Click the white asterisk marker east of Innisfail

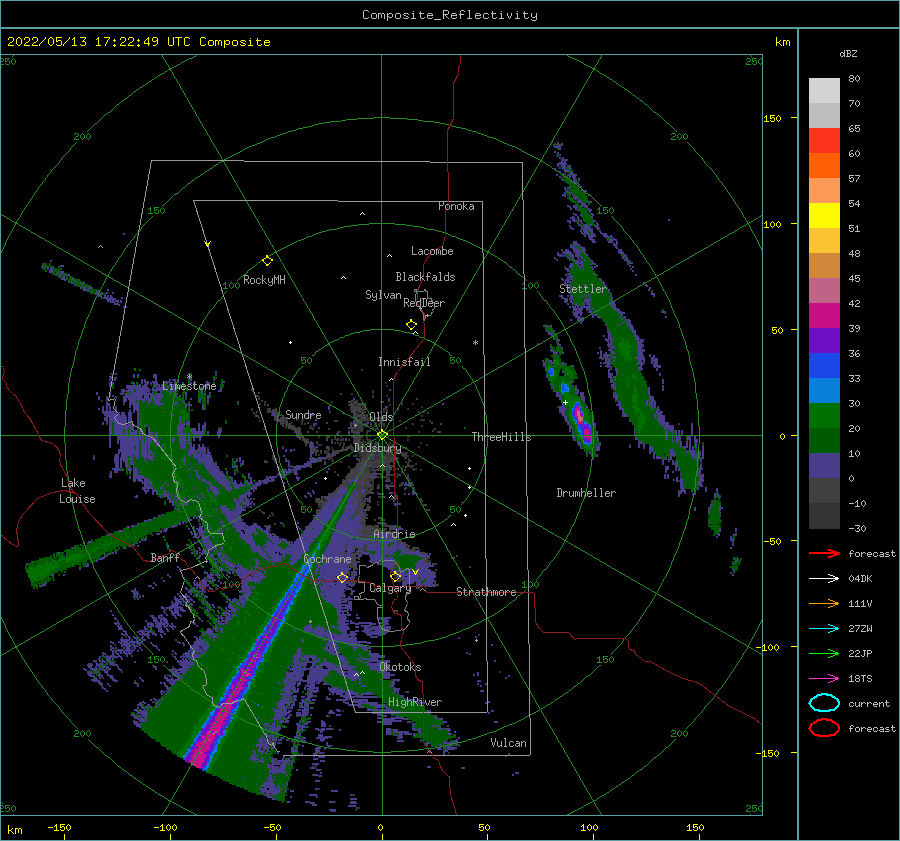coord(475,343)
